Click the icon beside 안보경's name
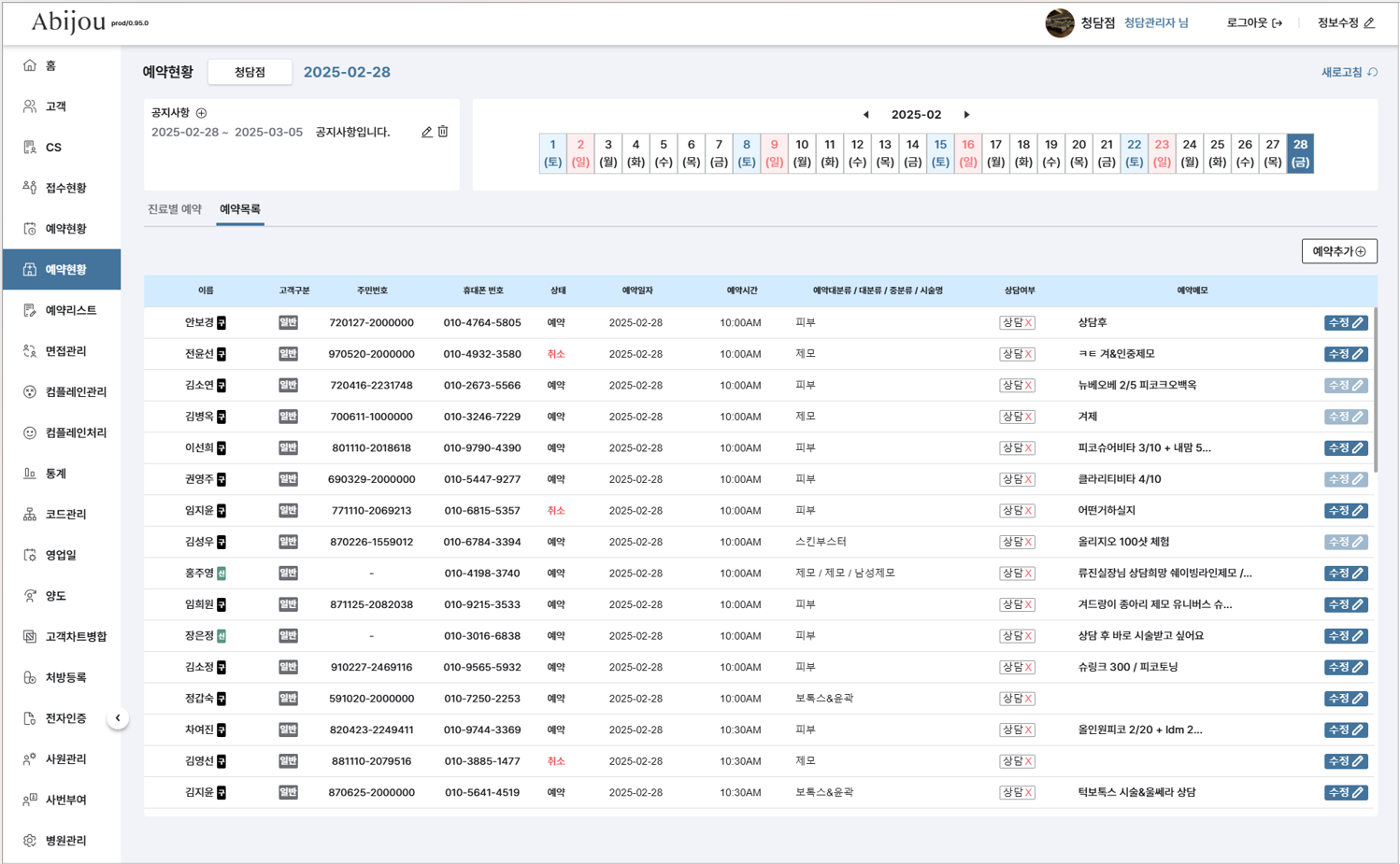The height and width of the screenshot is (864, 1400). pyautogui.click(x=221, y=323)
